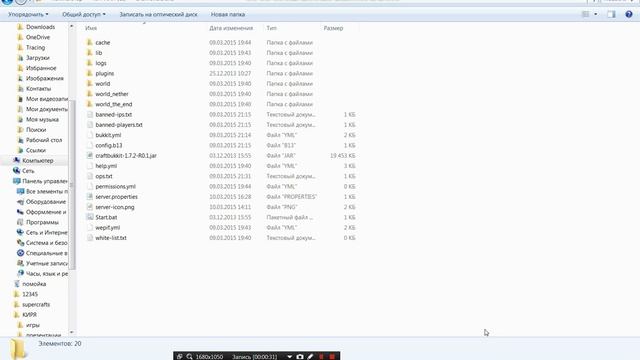Sort by the Тип column header
The height and width of the screenshot is (360, 640).
click(271, 28)
